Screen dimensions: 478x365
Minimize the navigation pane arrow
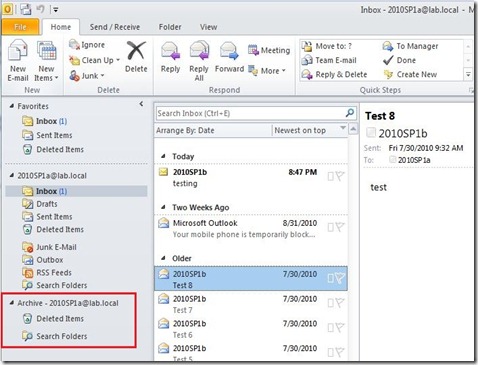pos(141,104)
